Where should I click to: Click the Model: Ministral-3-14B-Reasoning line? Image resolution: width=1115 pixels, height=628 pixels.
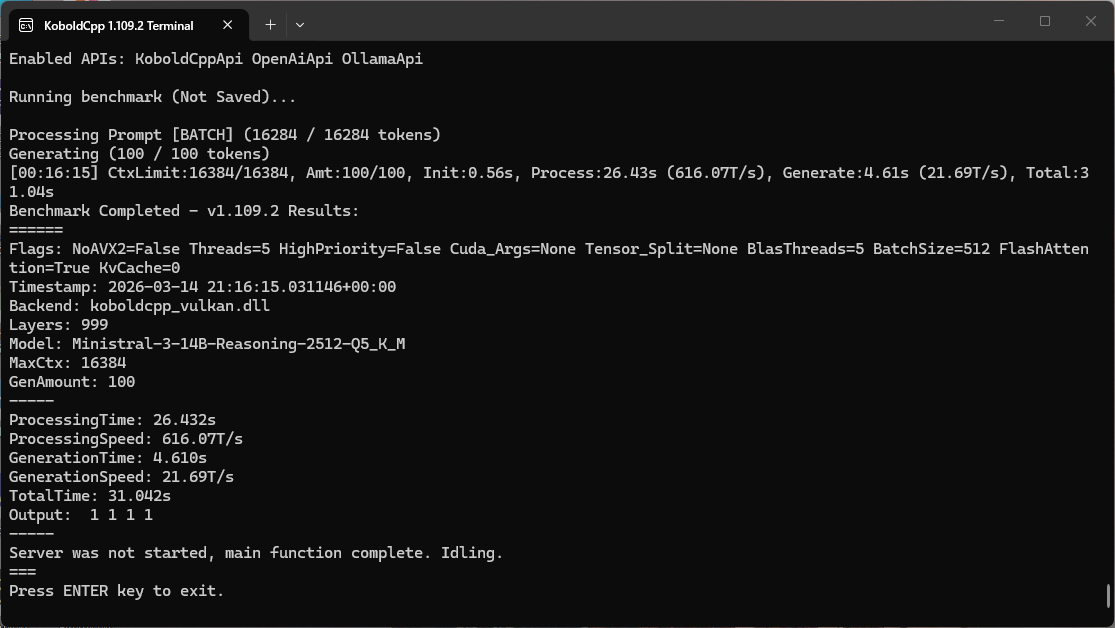[x=207, y=344]
